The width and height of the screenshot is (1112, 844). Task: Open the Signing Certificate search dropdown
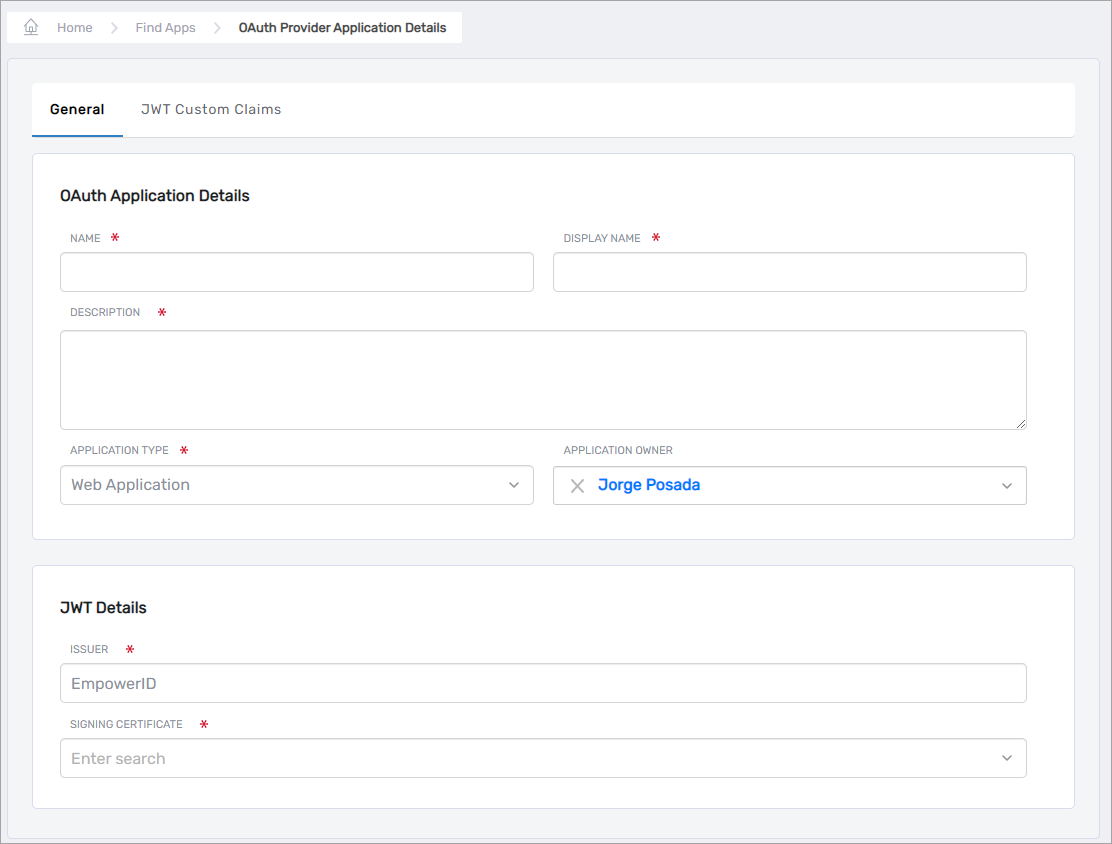(x=543, y=758)
